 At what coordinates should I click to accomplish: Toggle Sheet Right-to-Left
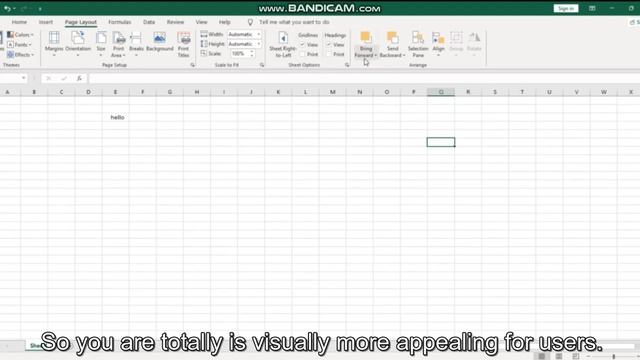pos(283,44)
